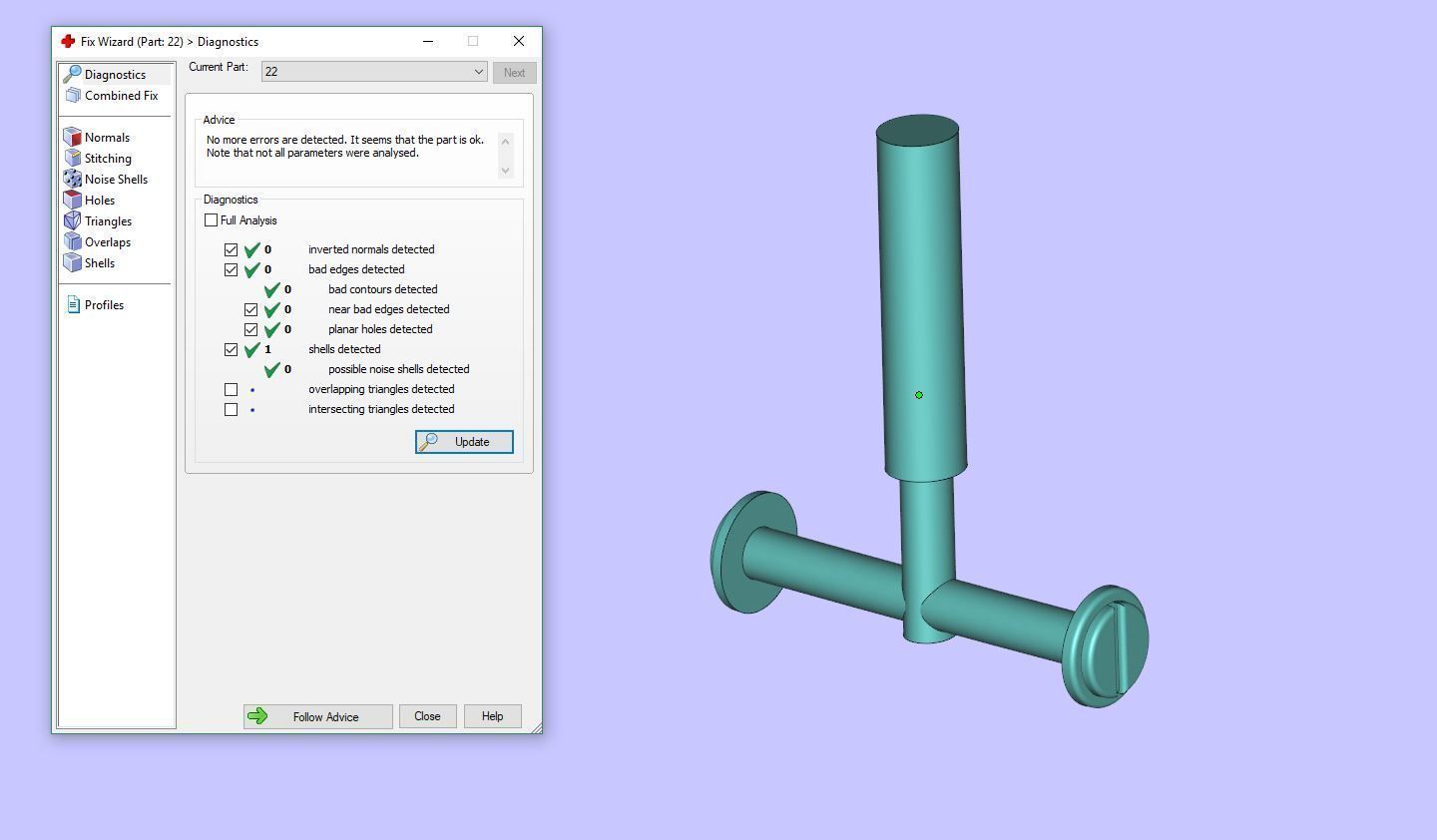Click green checkmark beside possible noise shells
1437x840 pixels.
point(272,369)
